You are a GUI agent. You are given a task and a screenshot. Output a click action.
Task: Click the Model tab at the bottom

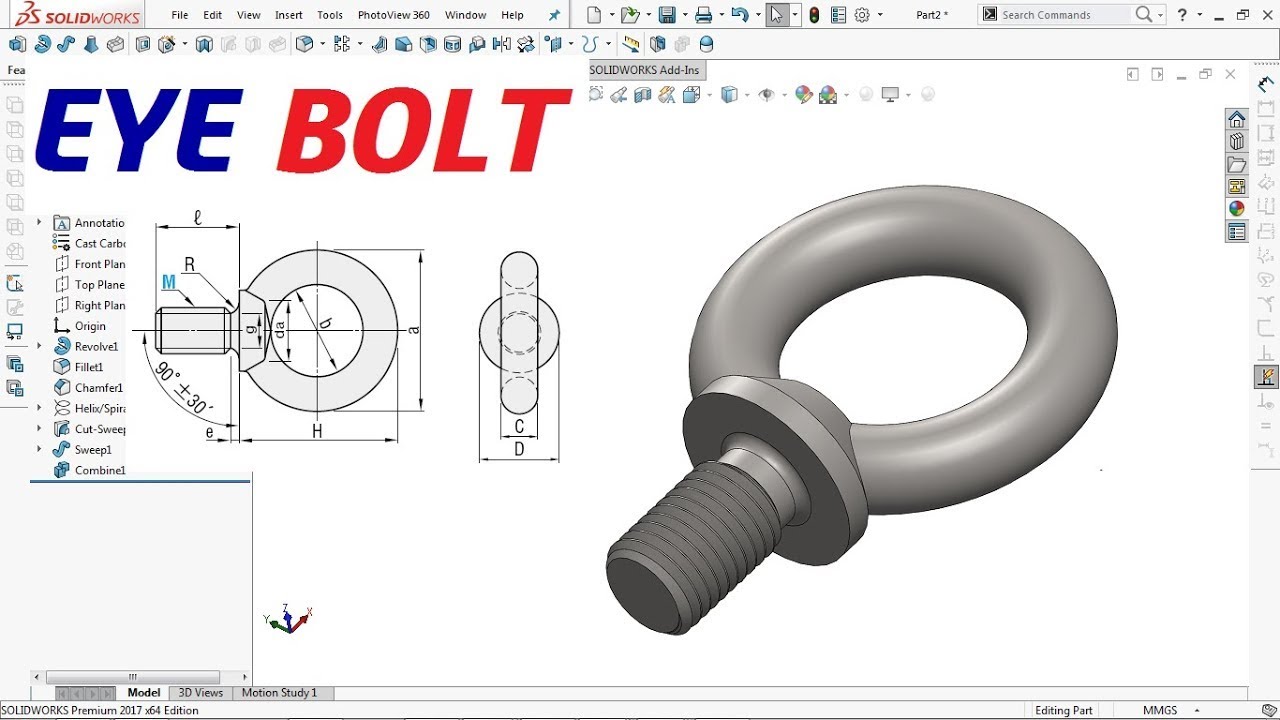coord(144,692)
